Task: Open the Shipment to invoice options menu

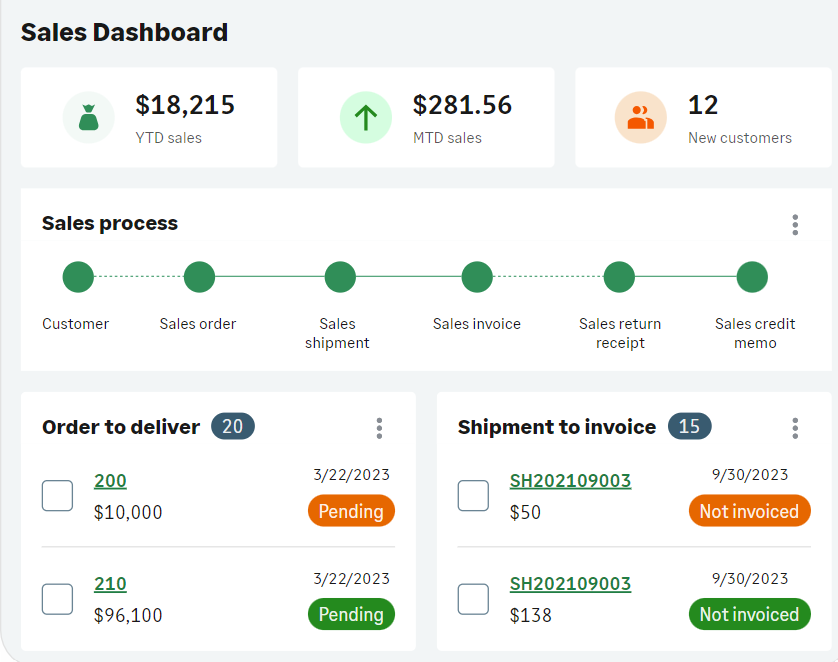Action: (795, 427)
